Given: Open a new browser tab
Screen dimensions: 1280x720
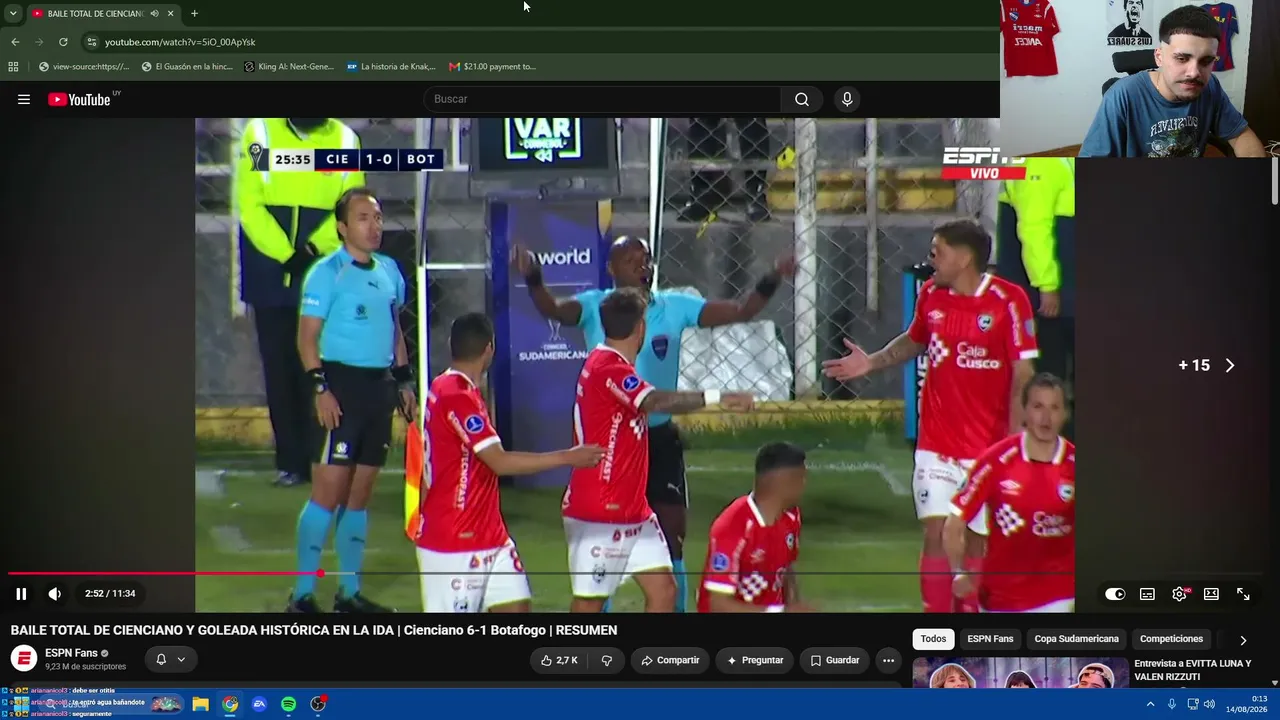Looking at the screenshot, I should coord(194,13).
